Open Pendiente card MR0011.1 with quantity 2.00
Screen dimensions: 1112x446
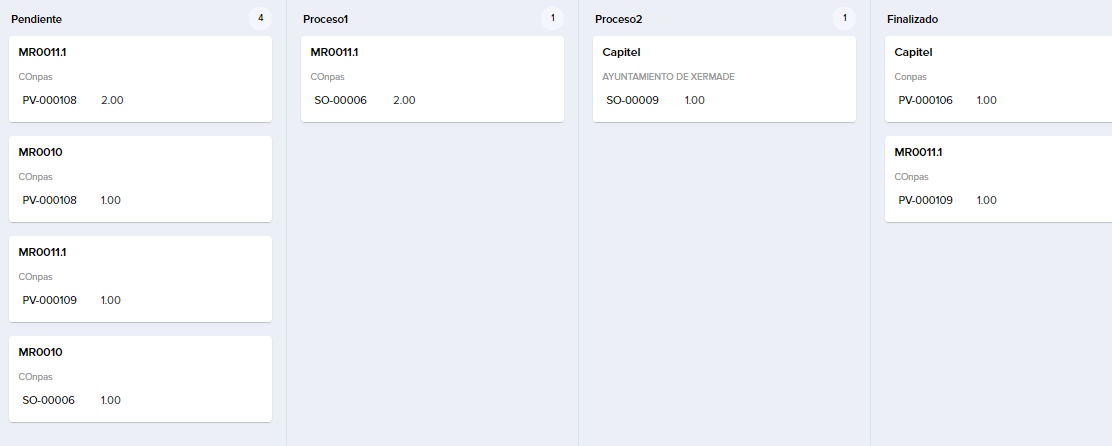[140, 78]
